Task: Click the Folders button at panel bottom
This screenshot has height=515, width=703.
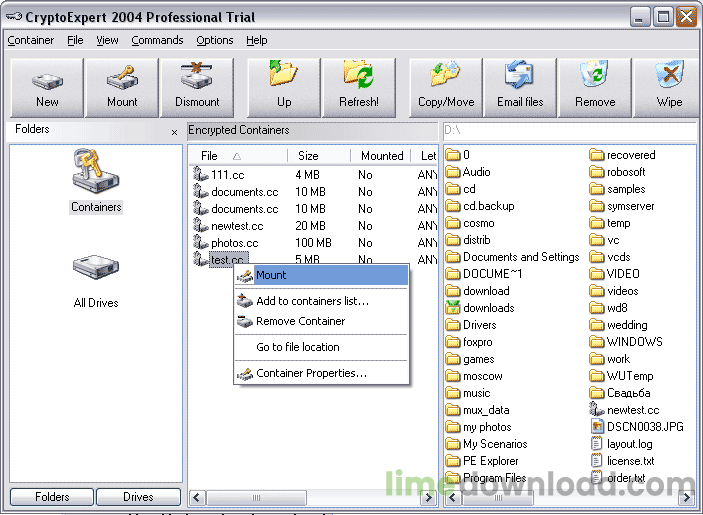Action: pos(52,497)
